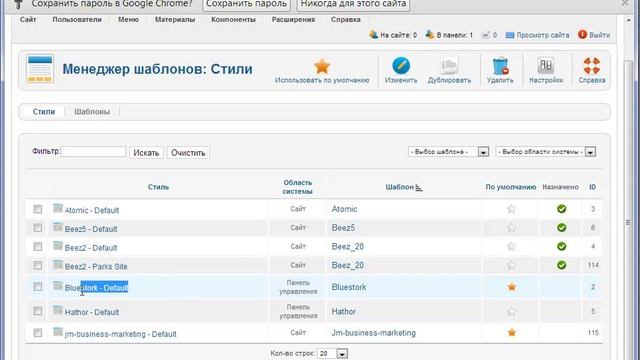Click the orange default star in Bluestork row
The height and width of the screenshot is (360, 640).
click(511, 287)
